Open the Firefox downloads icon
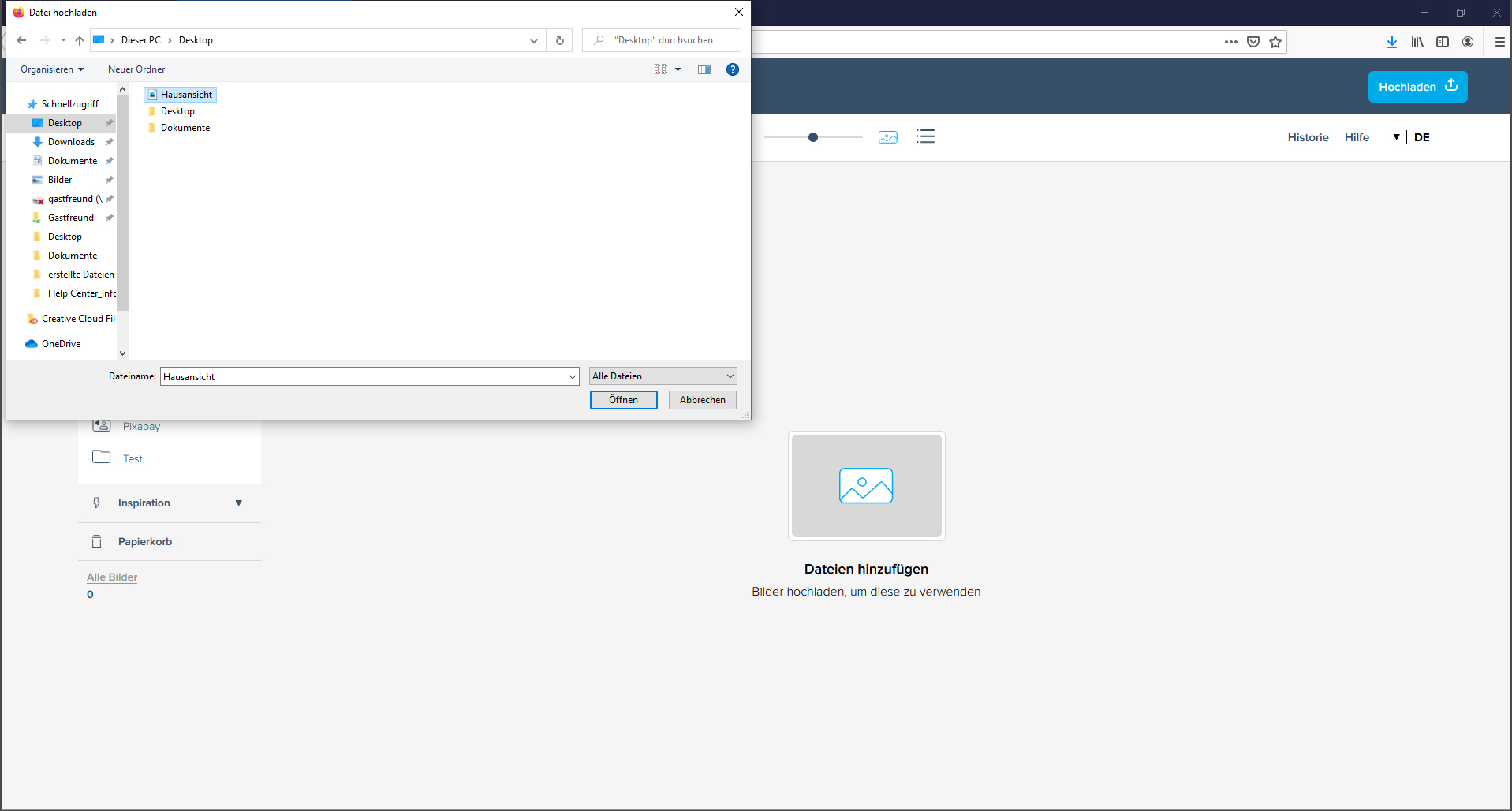The height and width of the screenshot is (811, 1512). 1392,41
